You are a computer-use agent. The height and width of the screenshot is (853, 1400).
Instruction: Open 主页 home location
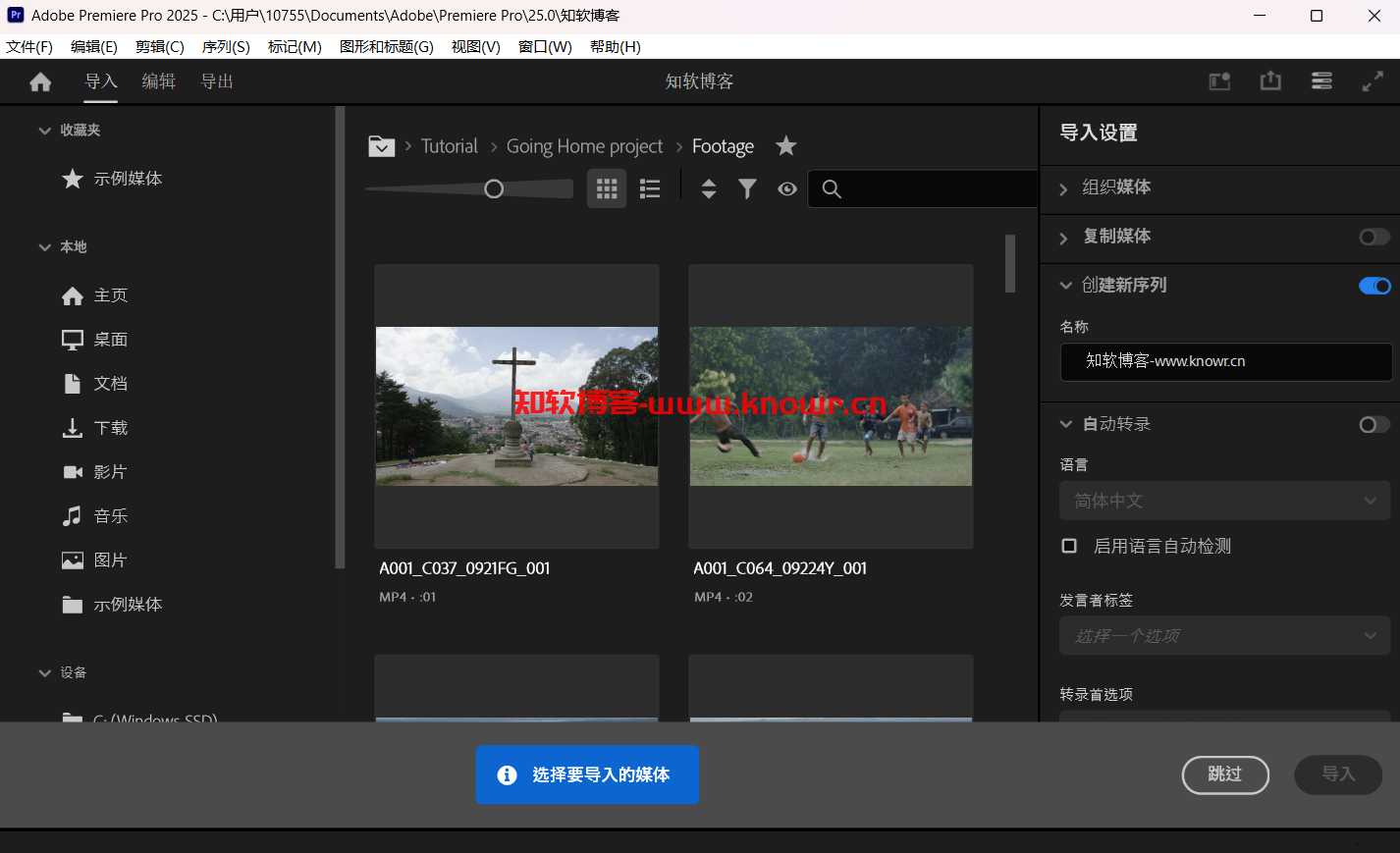point(94,295)
